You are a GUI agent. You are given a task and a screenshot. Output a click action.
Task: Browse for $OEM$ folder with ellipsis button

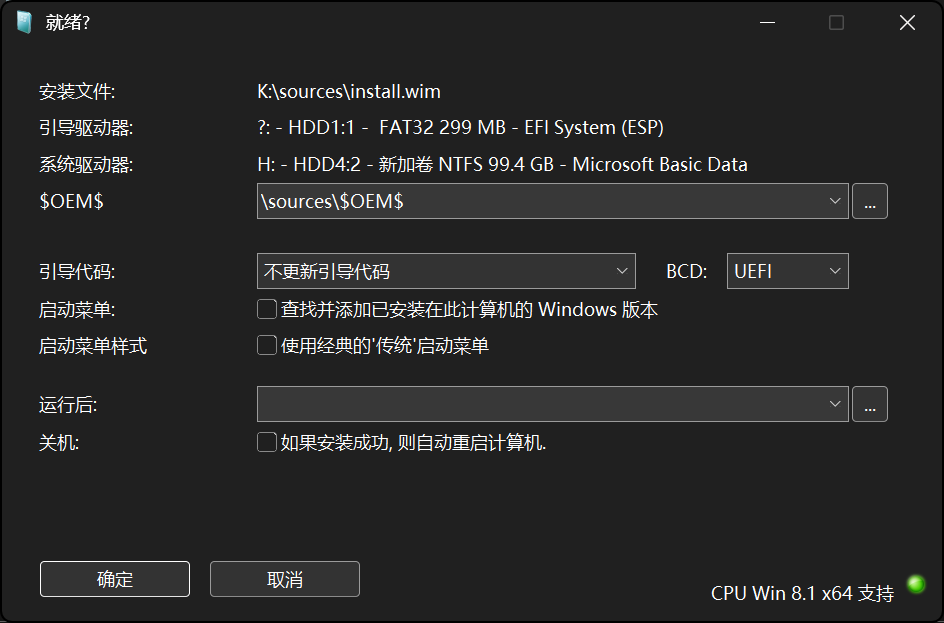pyautogui.click(x=869, y=201)
